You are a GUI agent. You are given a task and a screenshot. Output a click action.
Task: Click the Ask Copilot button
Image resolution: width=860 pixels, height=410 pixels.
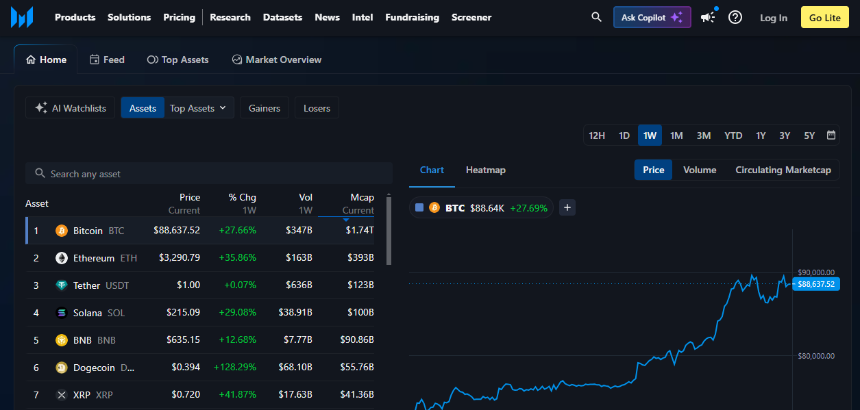(x=652, y=18)
